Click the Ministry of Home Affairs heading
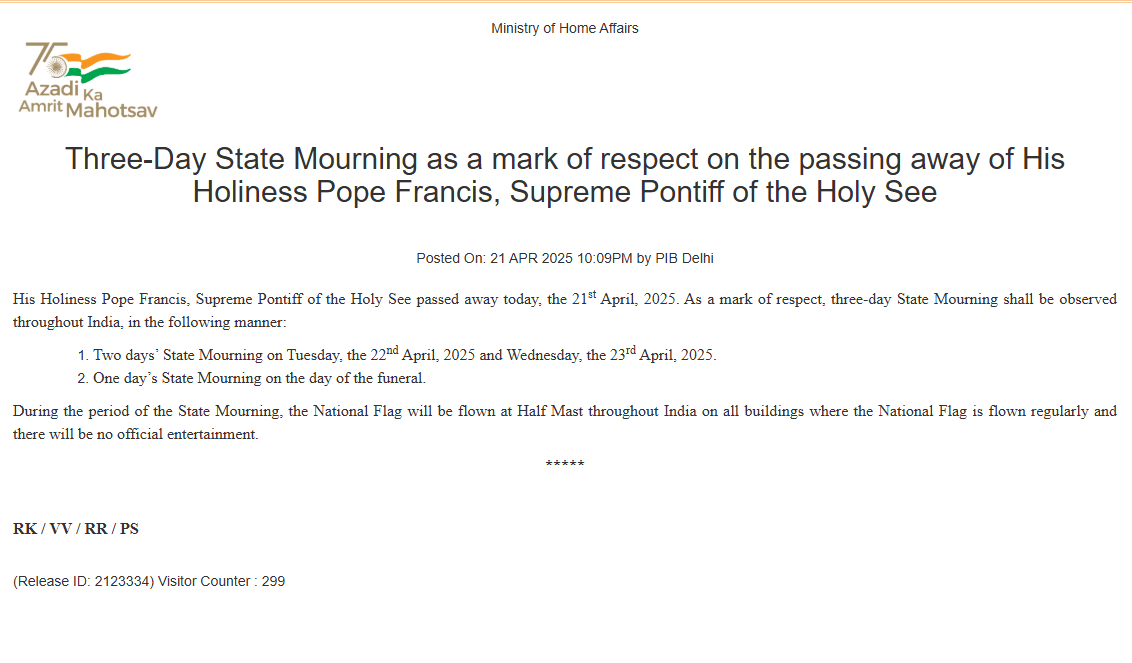Screen dimensions: 1132x663 (564, 28)
